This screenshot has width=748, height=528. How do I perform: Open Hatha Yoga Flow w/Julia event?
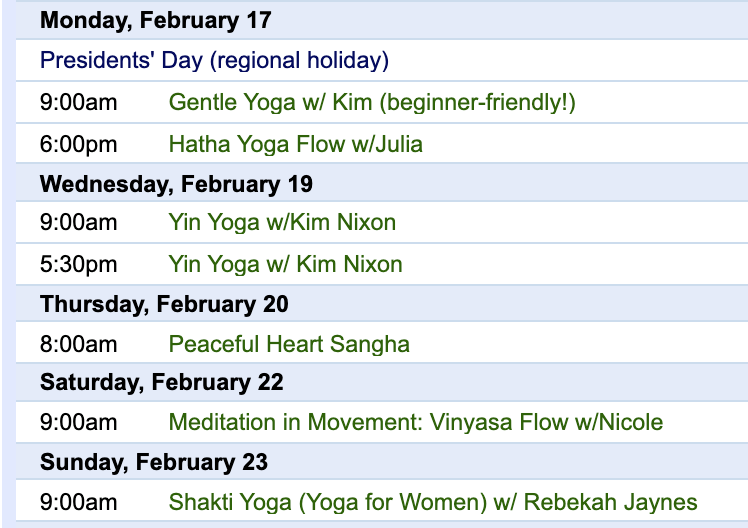point(296,145)
